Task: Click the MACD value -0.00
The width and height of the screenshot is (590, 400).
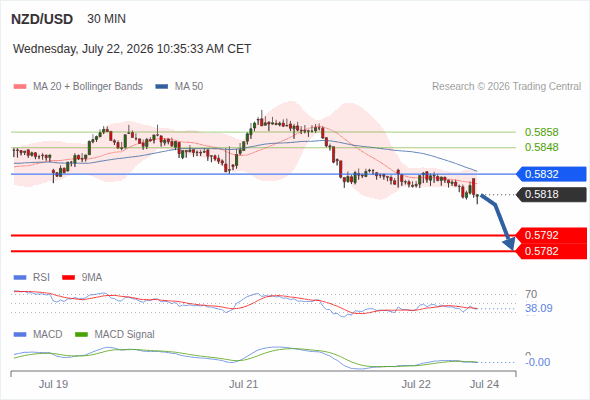Action: pyautogui.click(x=538, y=362)
